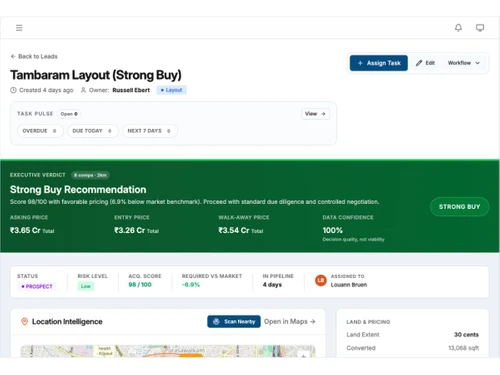Image resolution: width=500 pixels, height=375 pixels.
Task: Click the 100% data confidence value
Action: click(x=333, y=230)
